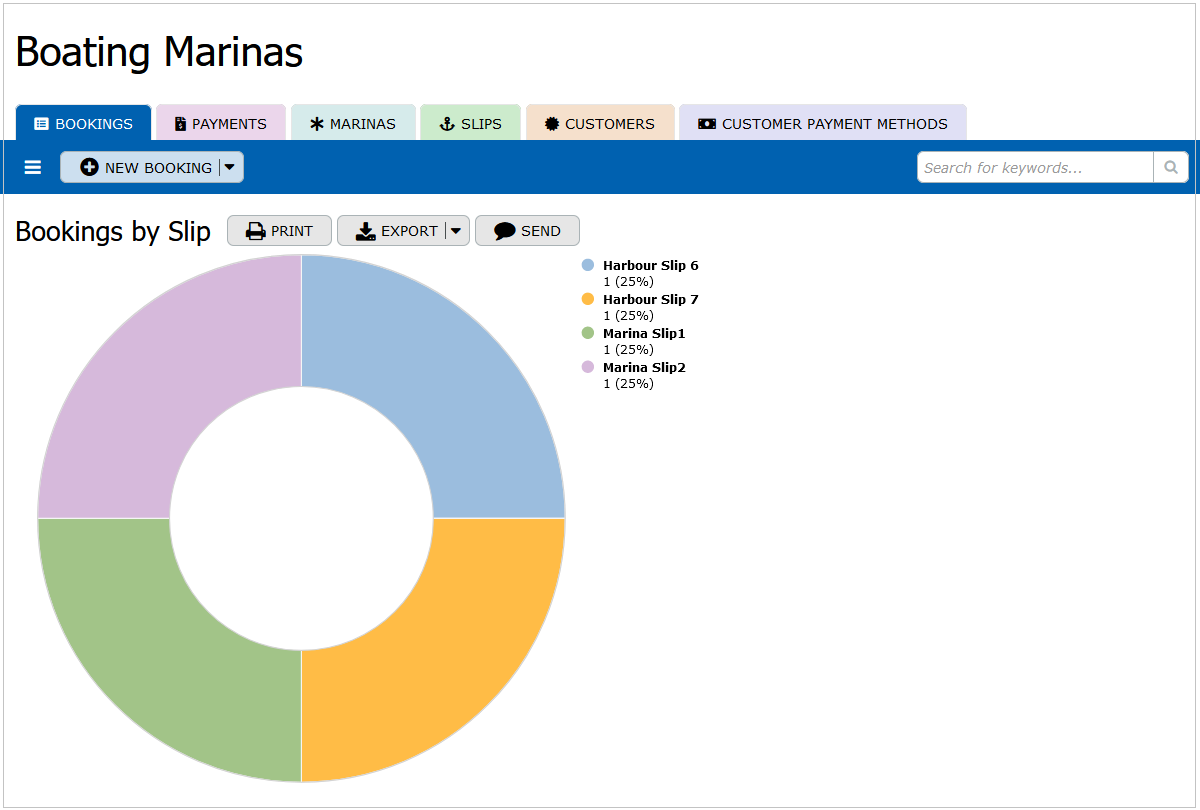Click the search magnifier icon
Screen dimensions: 1200x810
tap(1171, 168)
